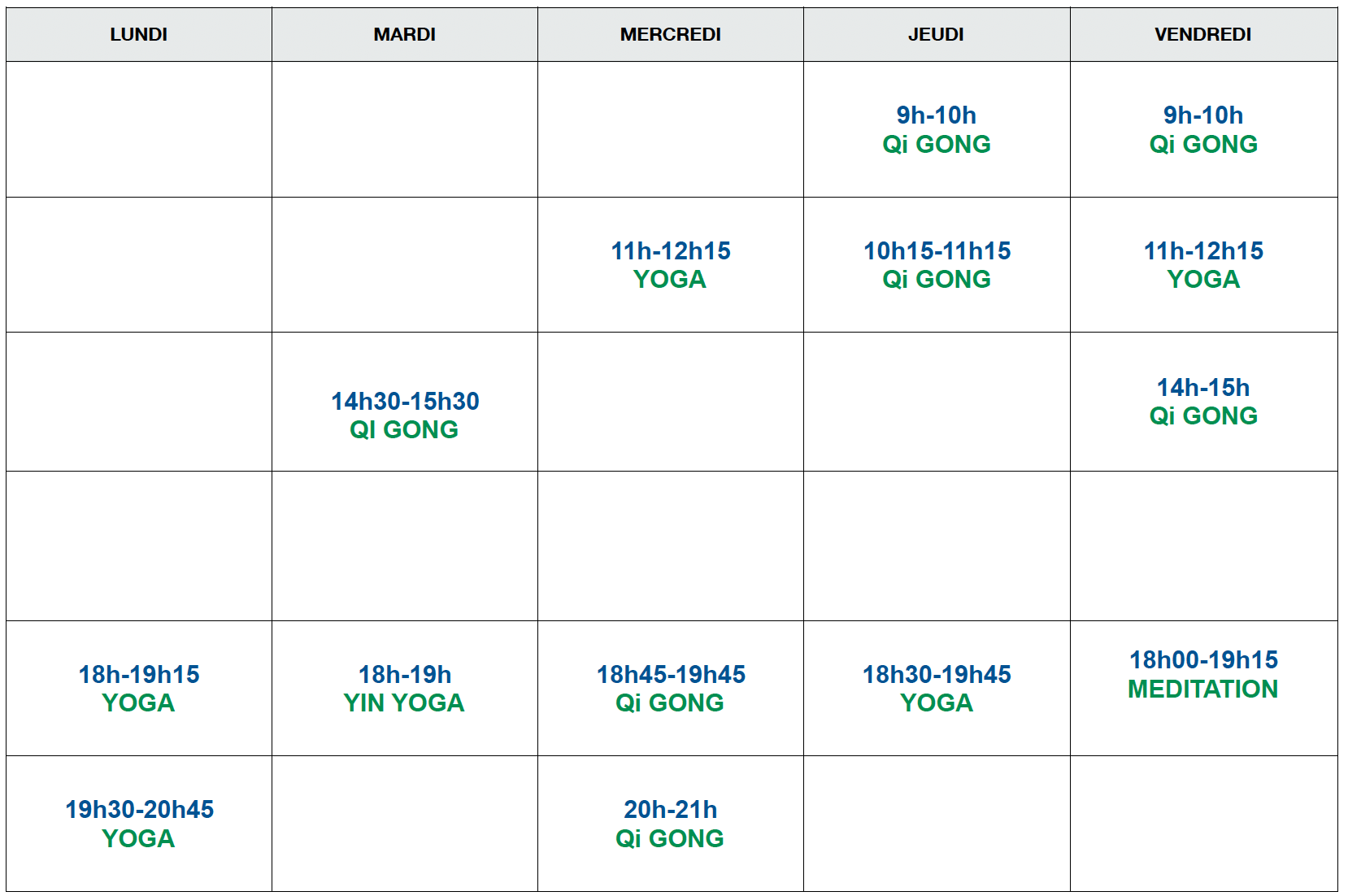Select Monday 18h-19h15 Yoga class
1348x896 pixels.
pos(139,689)
